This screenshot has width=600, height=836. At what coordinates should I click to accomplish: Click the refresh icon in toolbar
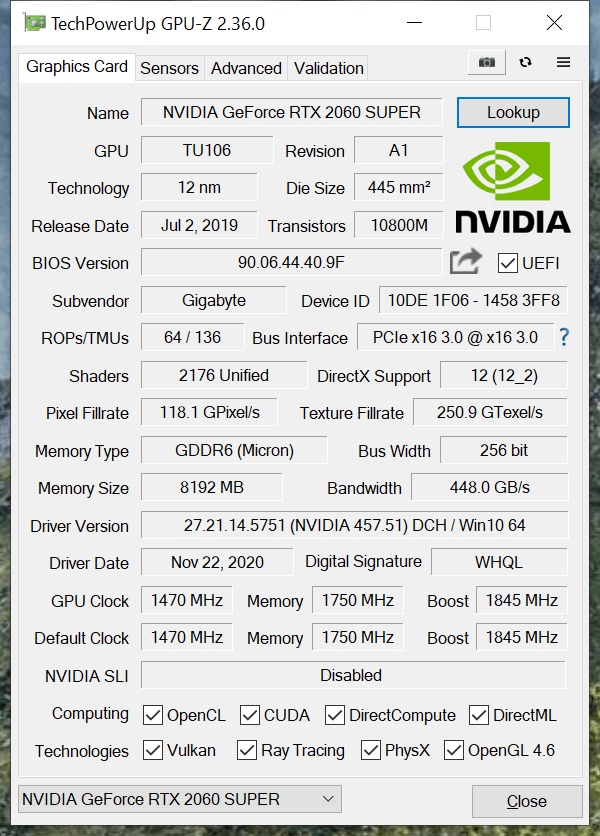(525, 62)
